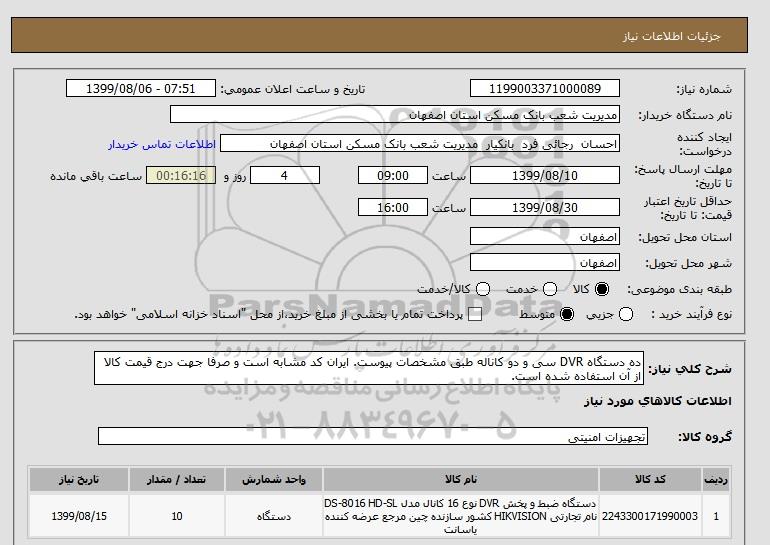The width and height of the screenshot is (770, 545).
Task: Click the validity time field 16:00
Action: [x=393, y=208]
